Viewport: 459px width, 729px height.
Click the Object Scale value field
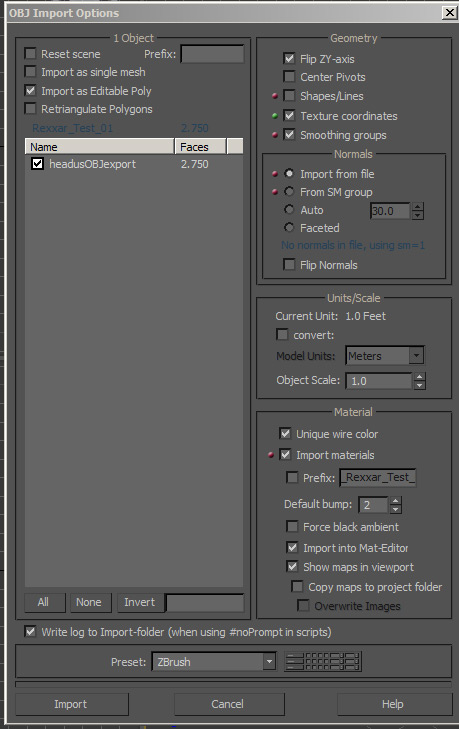point(379,381)
